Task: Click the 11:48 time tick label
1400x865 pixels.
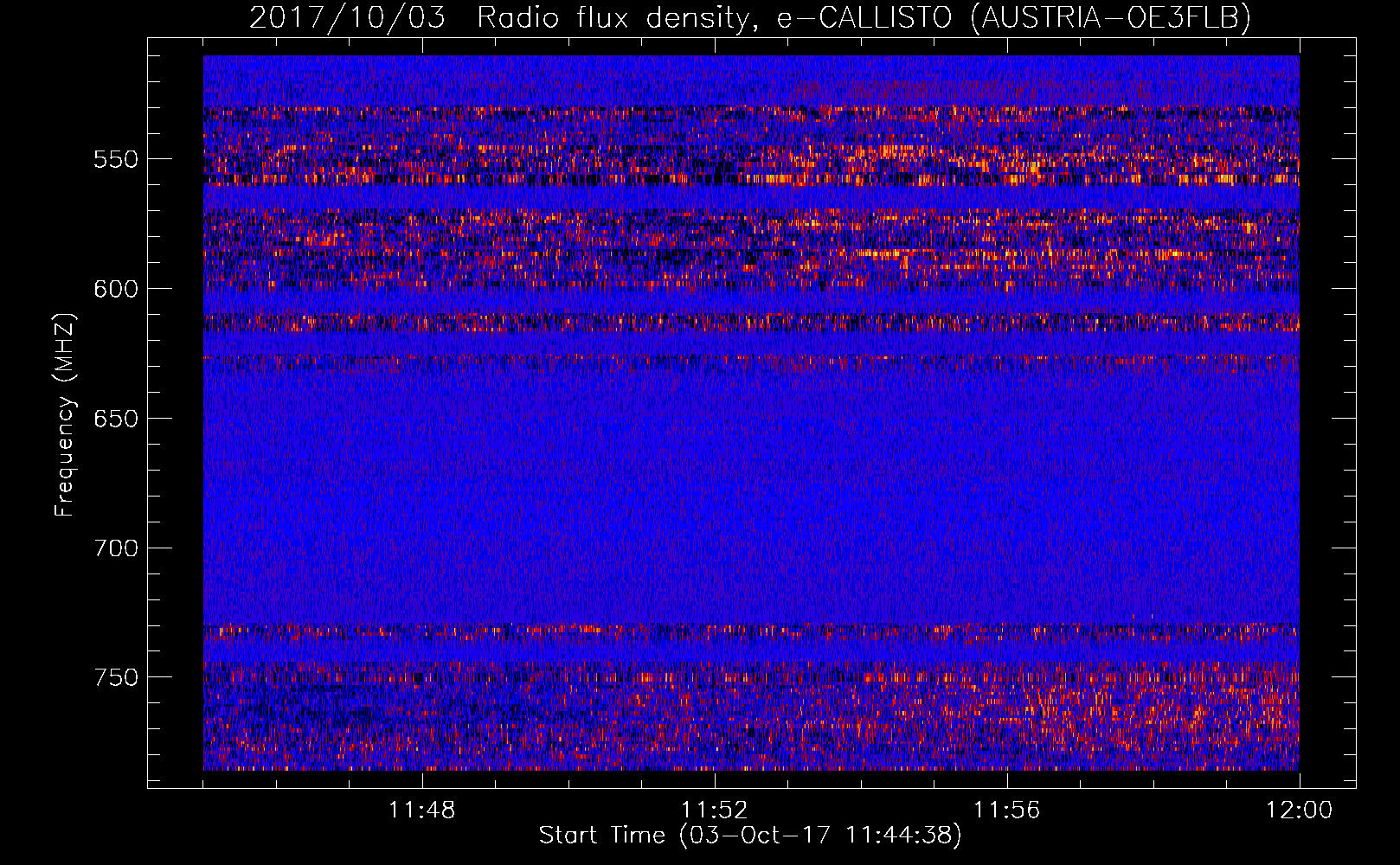Action: point(421,811)
